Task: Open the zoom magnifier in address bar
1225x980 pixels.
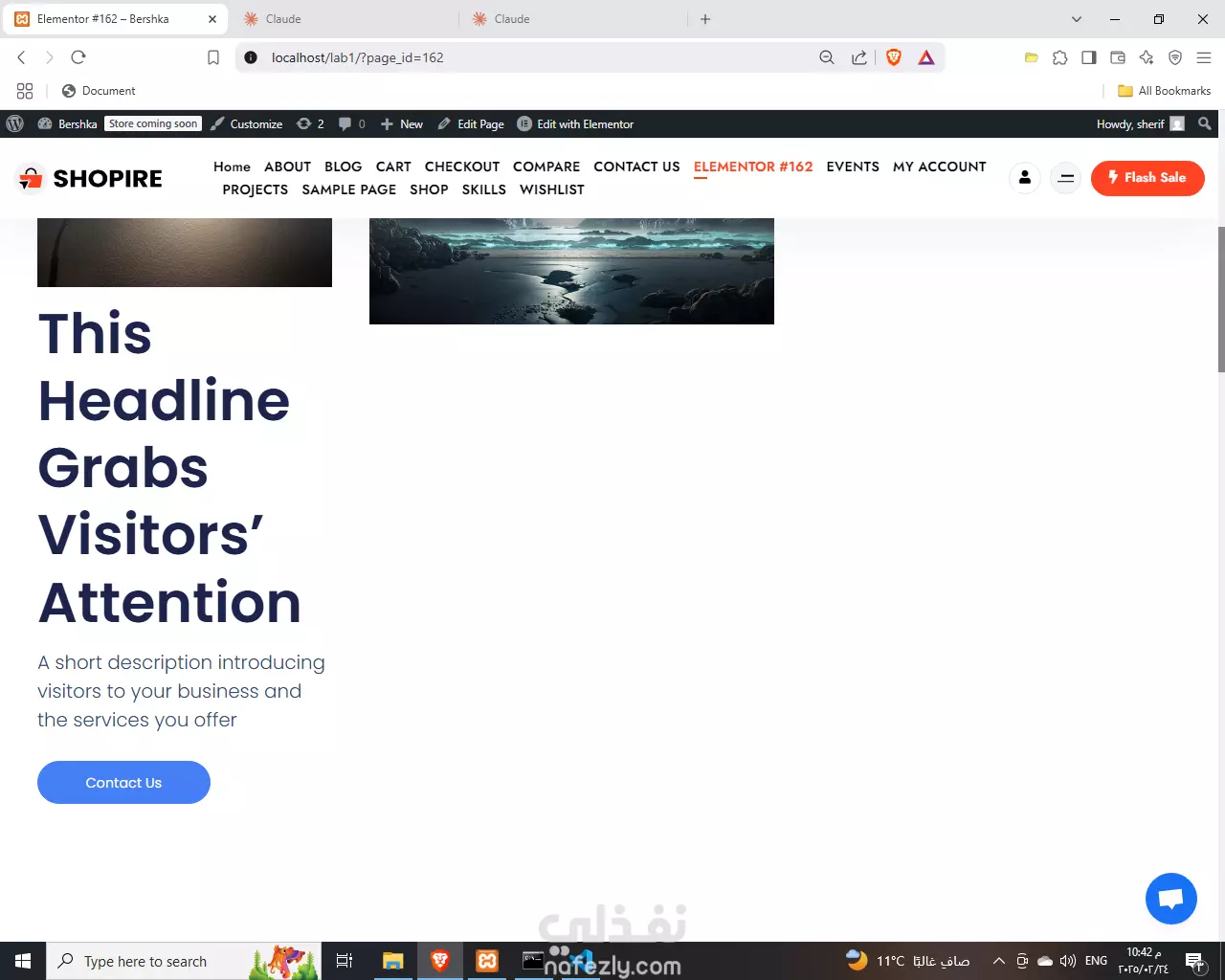Action: 827,57
